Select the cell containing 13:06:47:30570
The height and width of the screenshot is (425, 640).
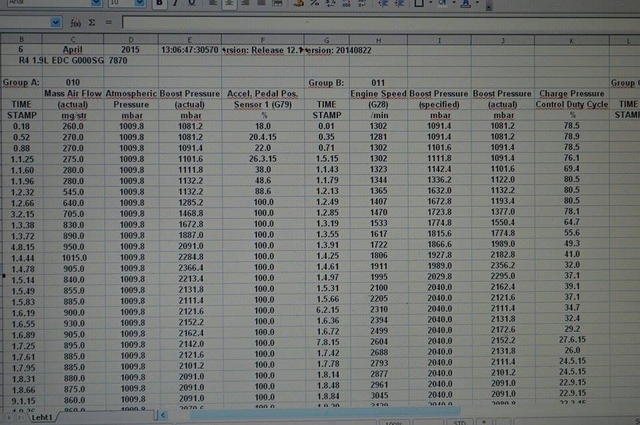coord(190,50)
